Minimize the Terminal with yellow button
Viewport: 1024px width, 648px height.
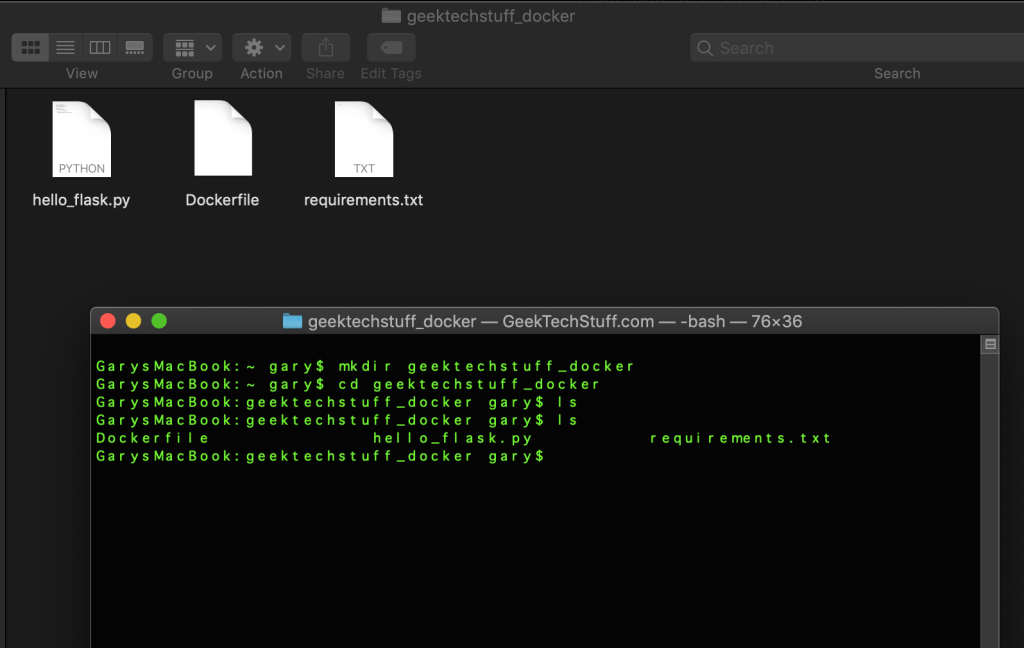(x=133, y=321)
